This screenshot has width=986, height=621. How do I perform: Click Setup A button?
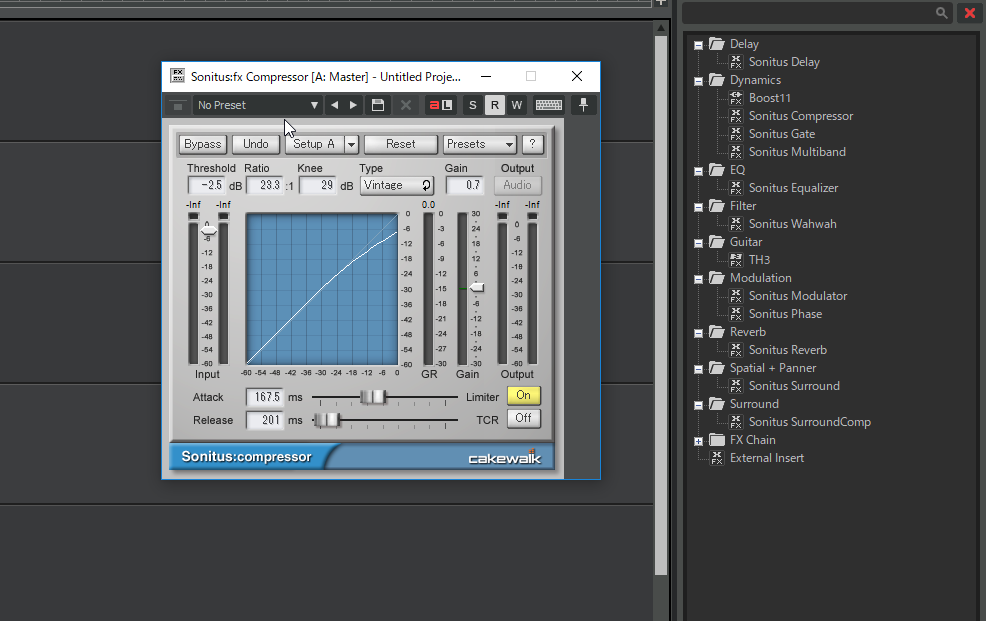(x=314, y=144)
